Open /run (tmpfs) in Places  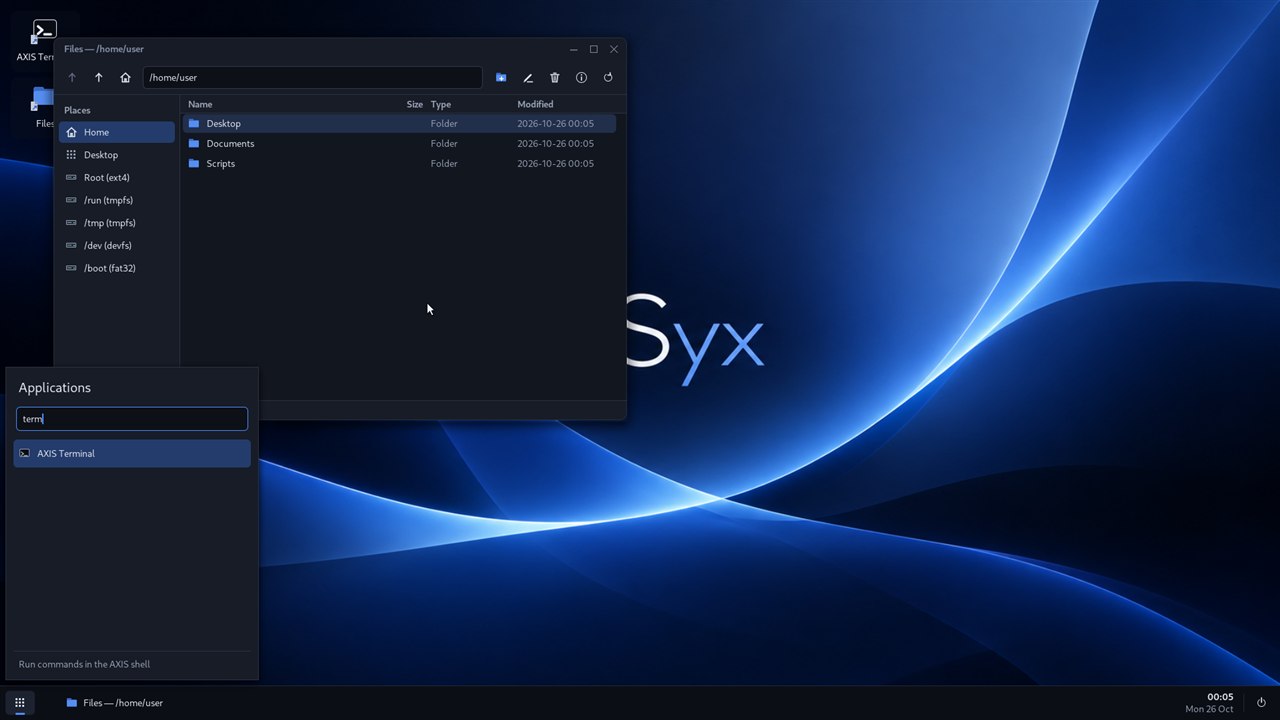117,200
